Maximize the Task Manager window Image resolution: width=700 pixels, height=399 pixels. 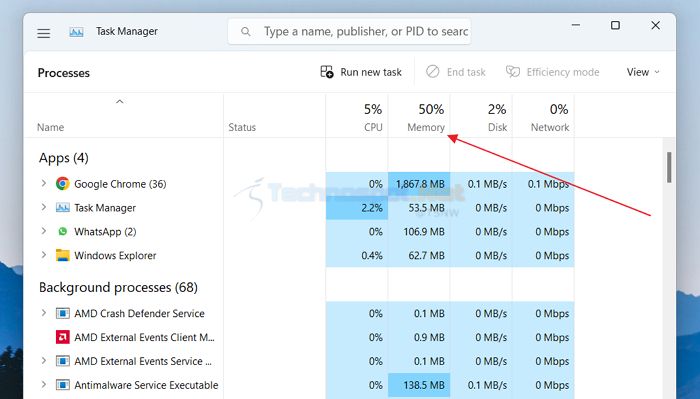(615, 25)
